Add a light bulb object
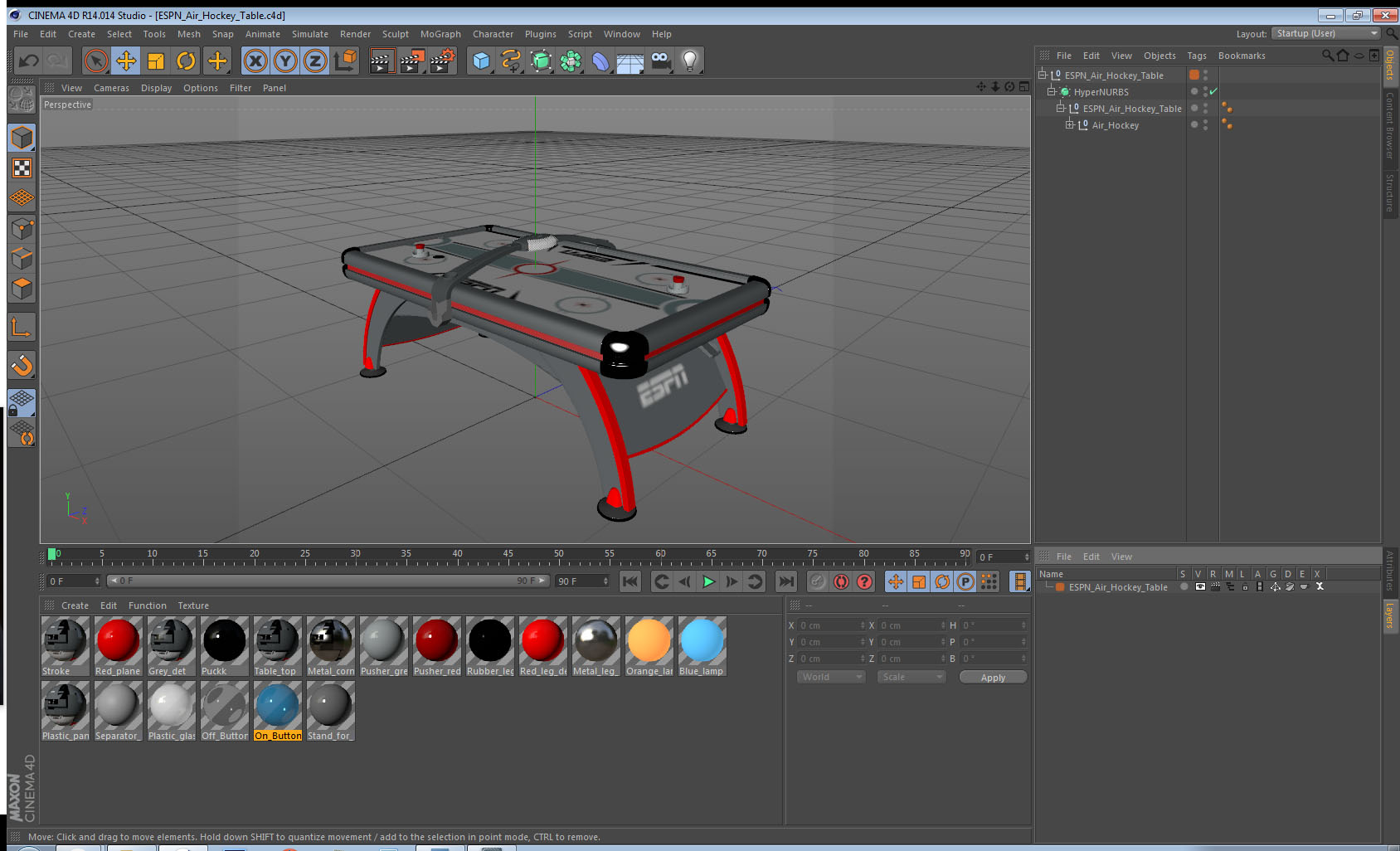Image resolution: width=1400 pixels, height=851 pixels. [690, 61]
